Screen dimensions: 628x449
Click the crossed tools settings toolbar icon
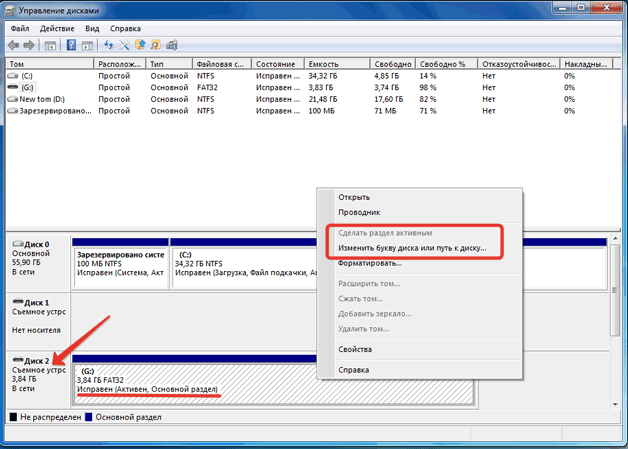tap(125, 46)
